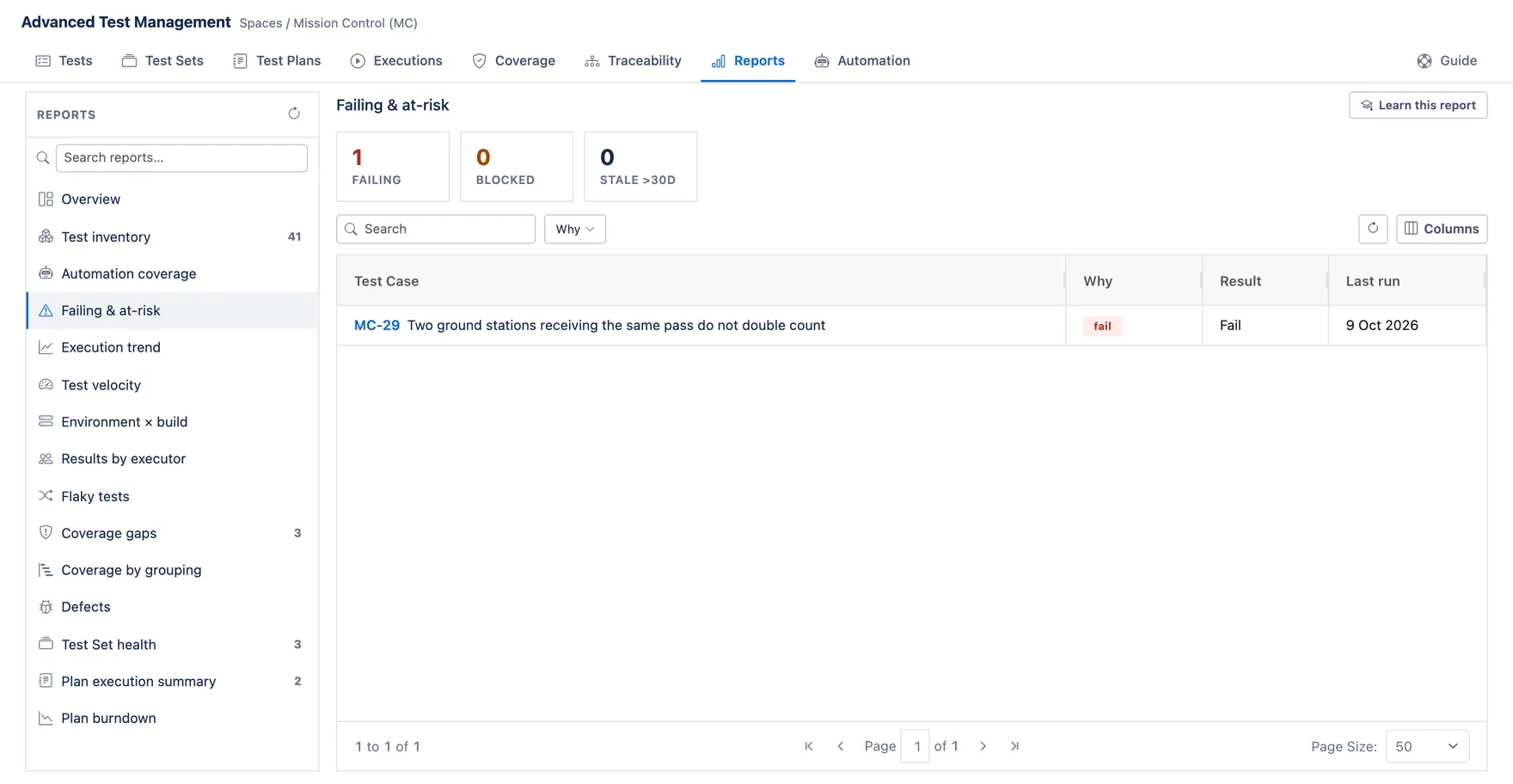Open the Guide help icon
Image resolution: width=1513 pixels, height=784 pixels.
(1447, 60)
